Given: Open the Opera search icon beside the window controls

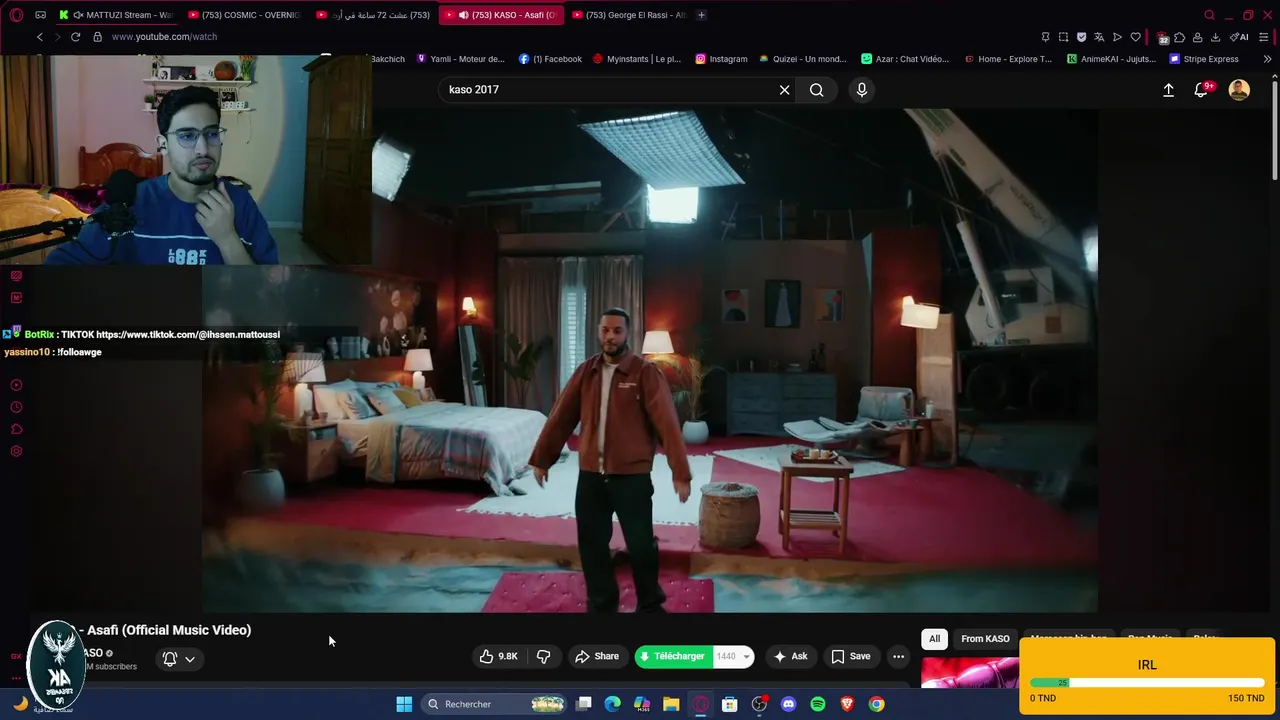Looking at the screenshot, I should [1209, 15].
